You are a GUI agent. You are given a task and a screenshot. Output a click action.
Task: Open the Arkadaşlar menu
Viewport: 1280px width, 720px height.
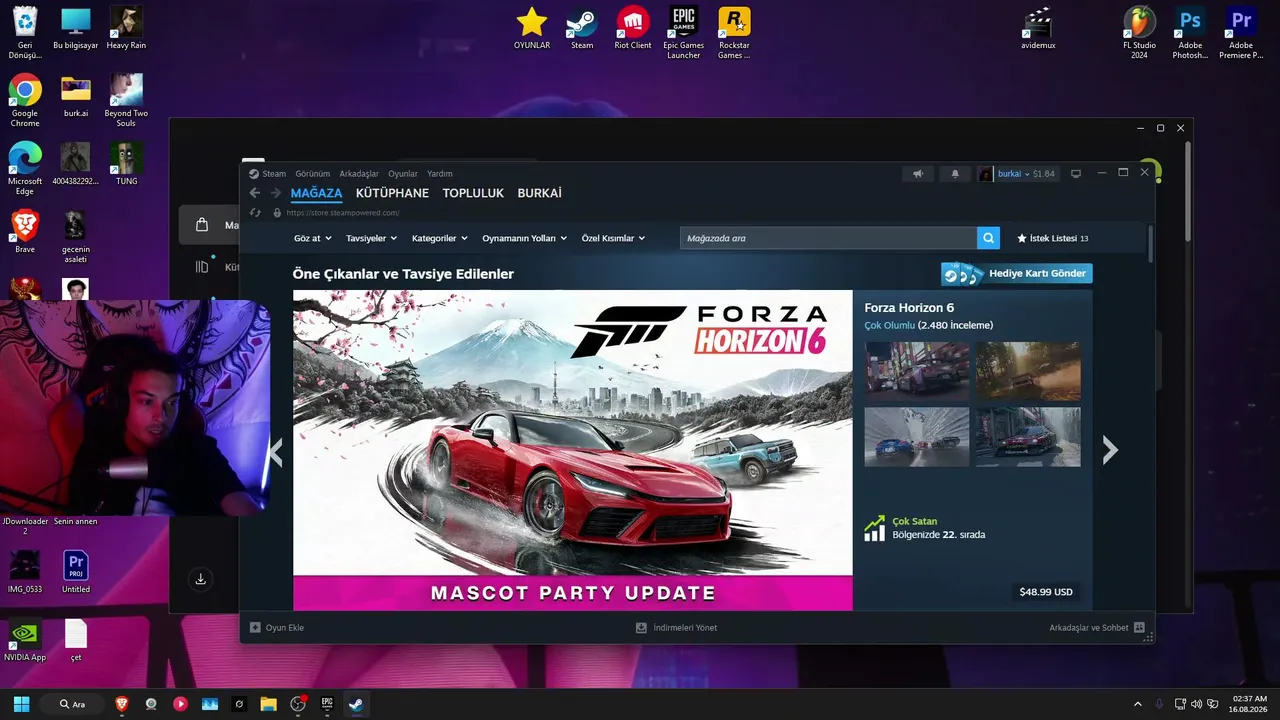click(359, 174)
